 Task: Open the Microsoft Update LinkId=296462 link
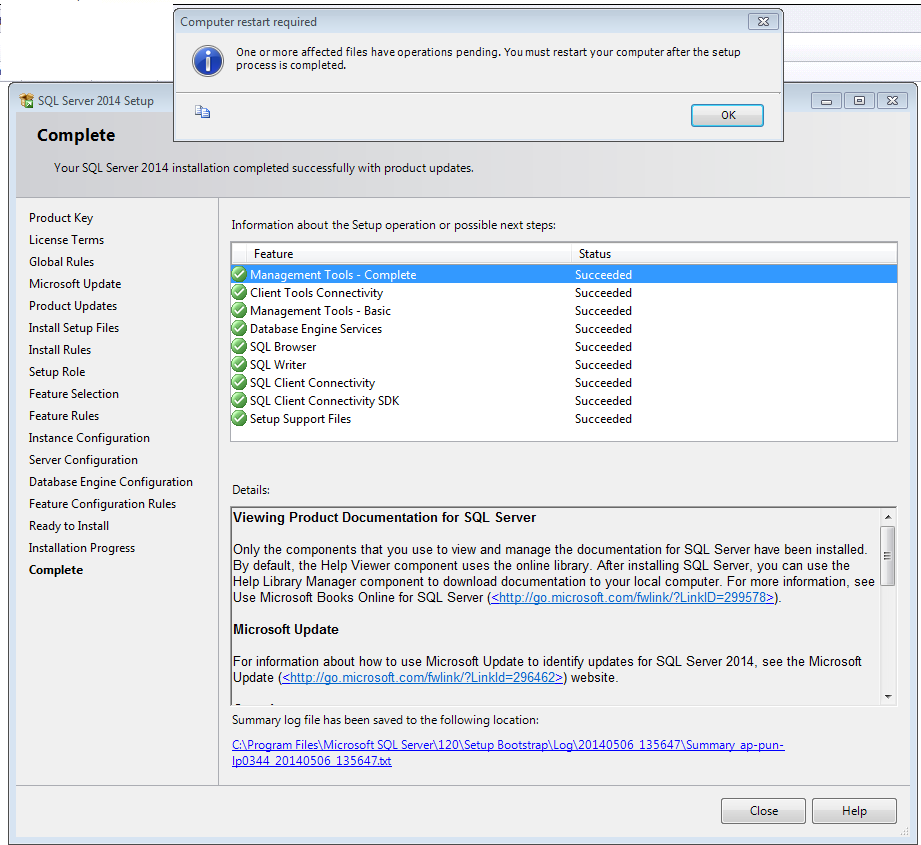422,677
